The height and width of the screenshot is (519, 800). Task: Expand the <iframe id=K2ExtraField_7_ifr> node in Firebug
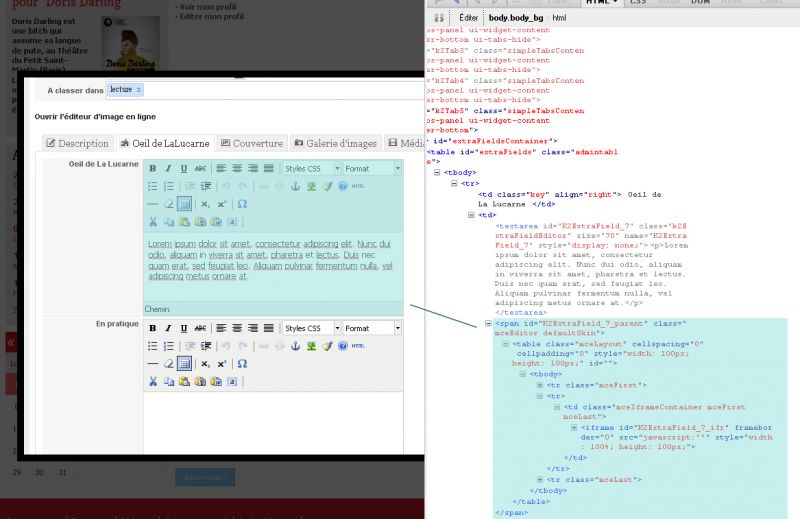574,428
